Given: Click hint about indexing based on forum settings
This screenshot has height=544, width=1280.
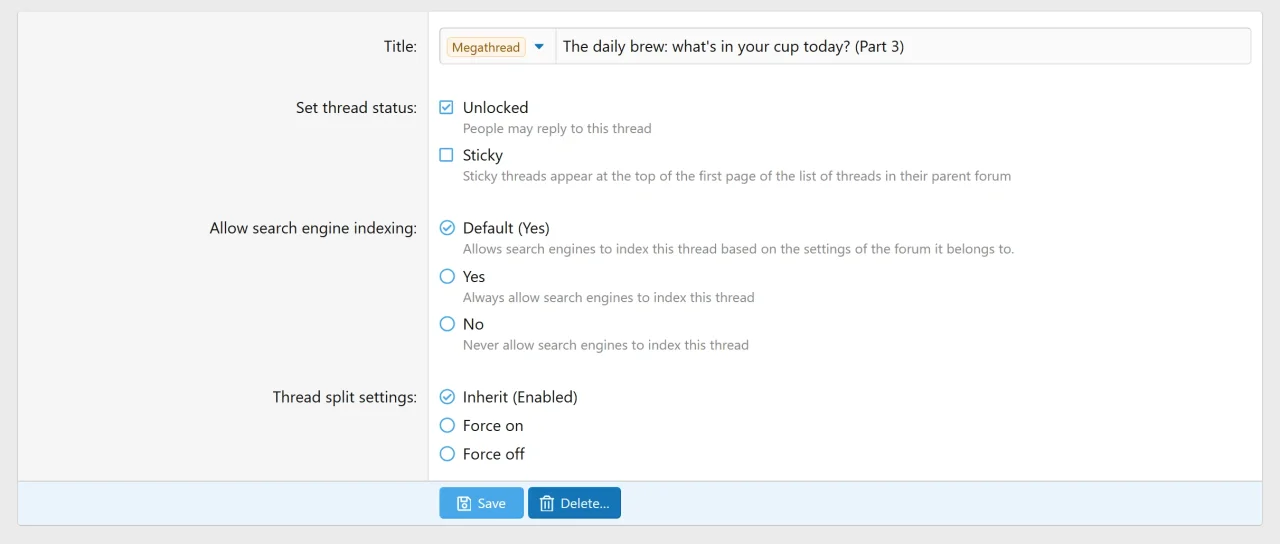Looking at the screenshot, I should tap(738, 249).
